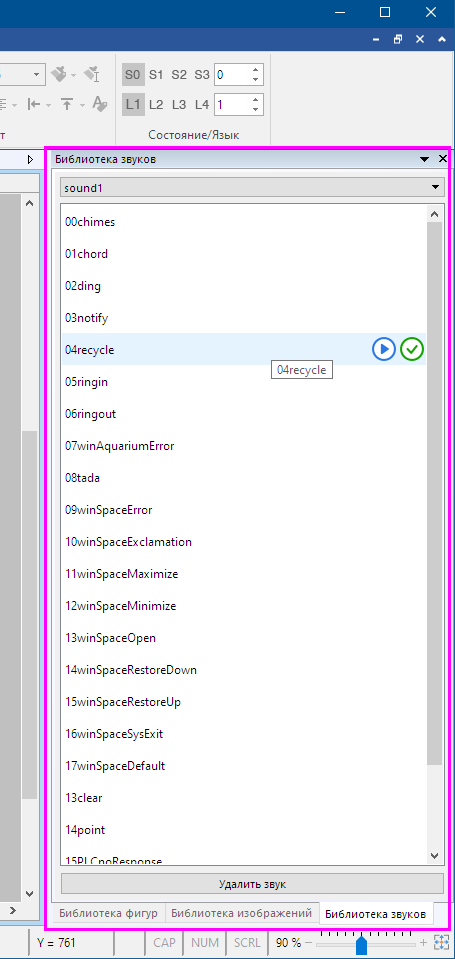Viewport: 455px width, 959px height.
Task: Click the align left edge icon
Action: (x=34, y=105)
